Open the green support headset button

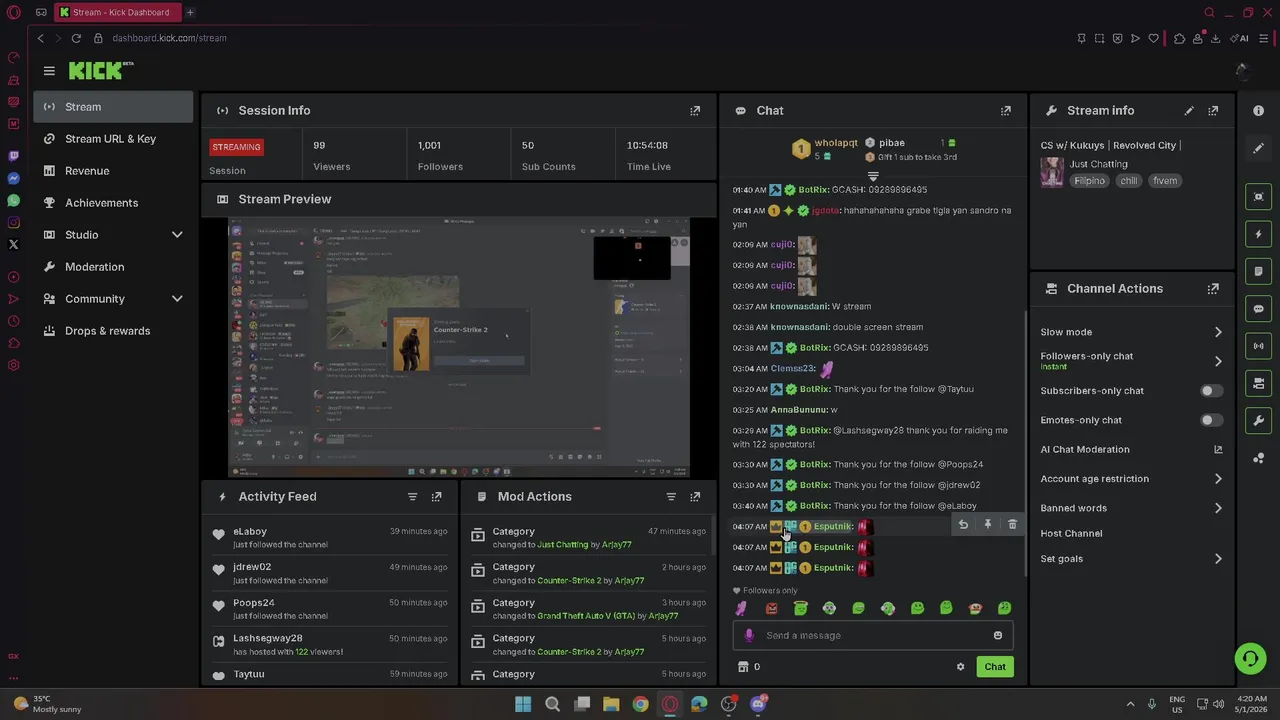1250,658
